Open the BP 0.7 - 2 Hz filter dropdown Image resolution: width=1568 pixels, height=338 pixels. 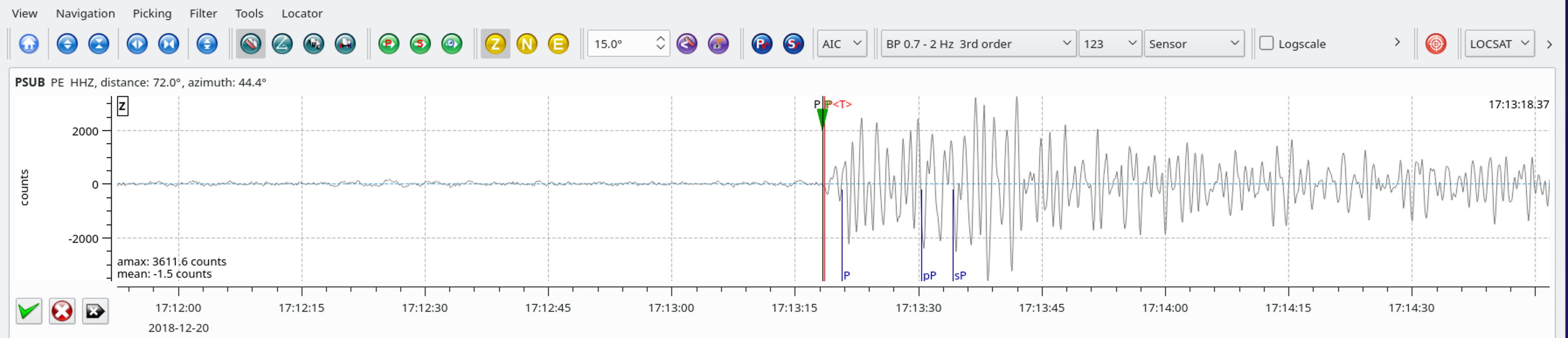click(978, 44)
